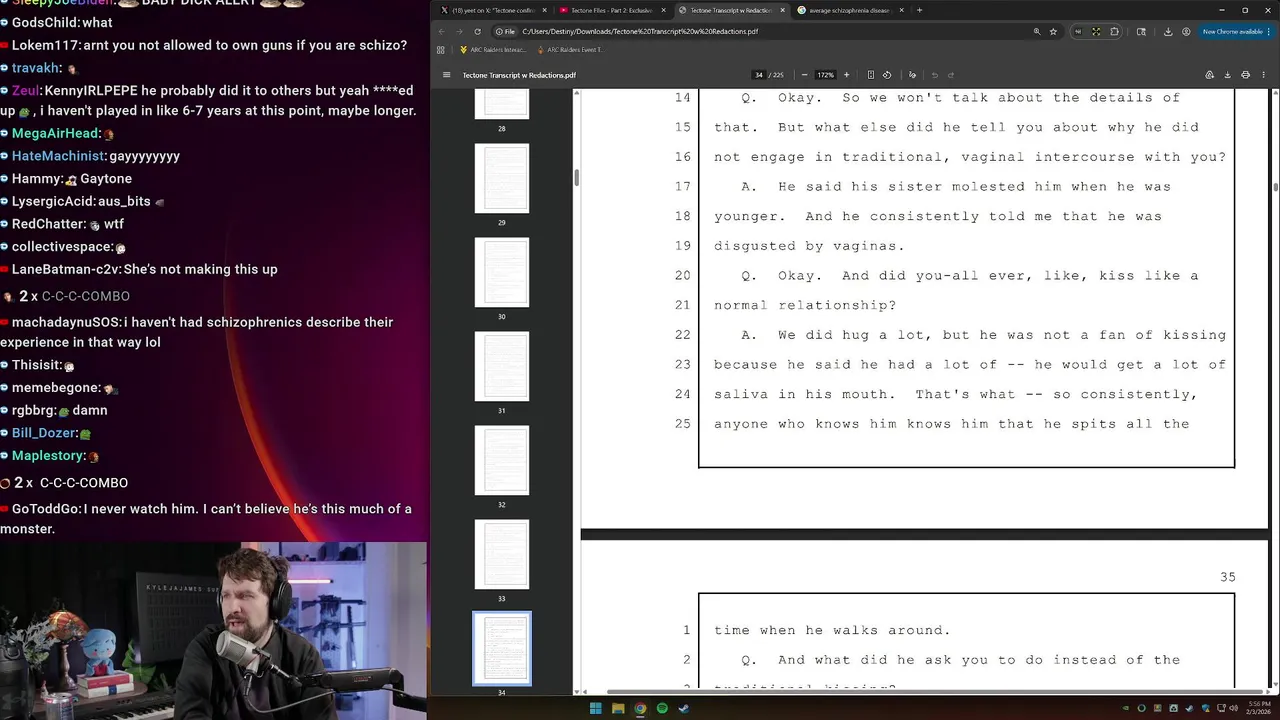Screen dimensions: 1280x720
Task: Switch to average schizophrenia disease tab
Action: click(849, 10)
